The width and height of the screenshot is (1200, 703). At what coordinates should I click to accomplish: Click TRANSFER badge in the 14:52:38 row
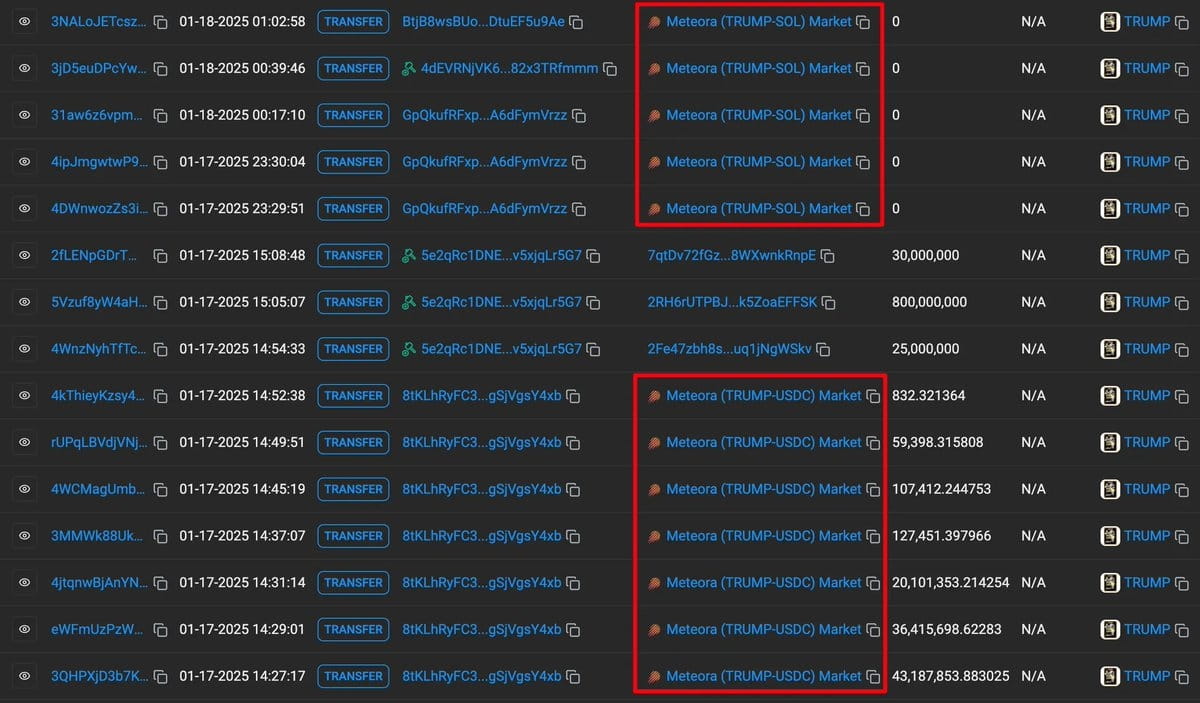point(353,395)
